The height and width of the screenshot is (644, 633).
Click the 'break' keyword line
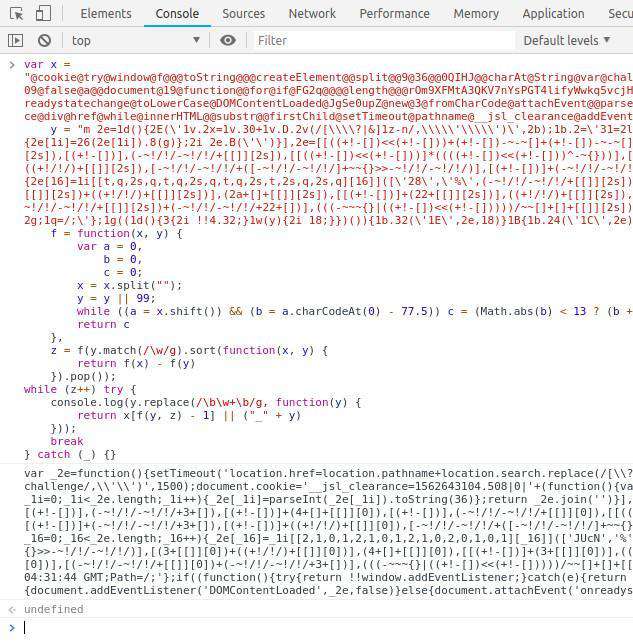pyautogui.click(x=67, y=441)
